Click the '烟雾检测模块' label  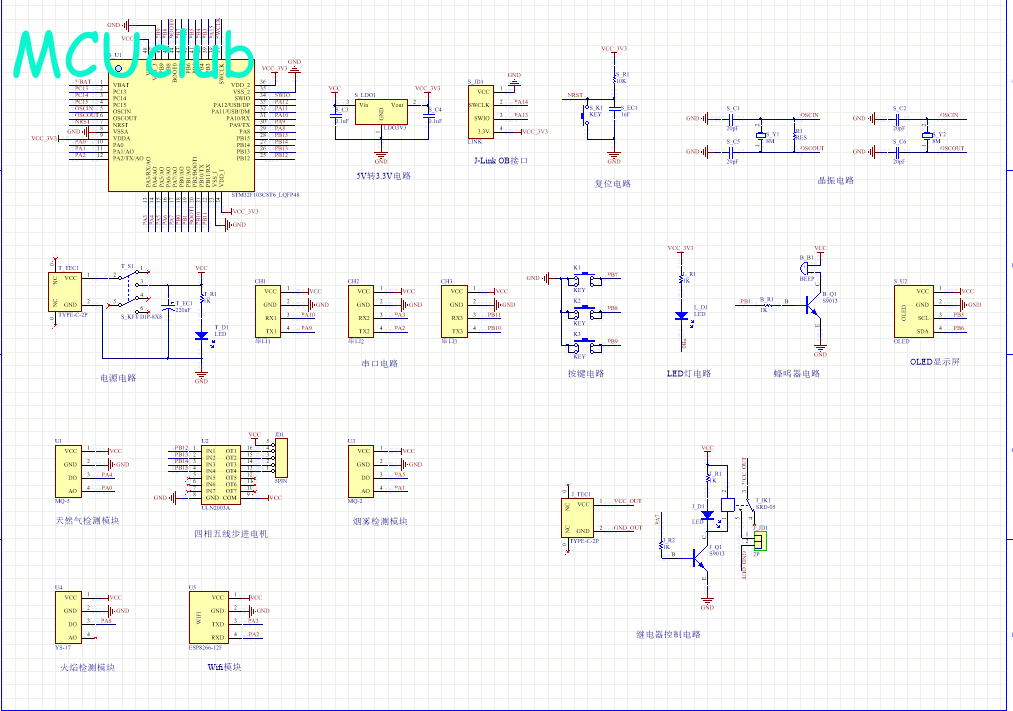[380, 521]
